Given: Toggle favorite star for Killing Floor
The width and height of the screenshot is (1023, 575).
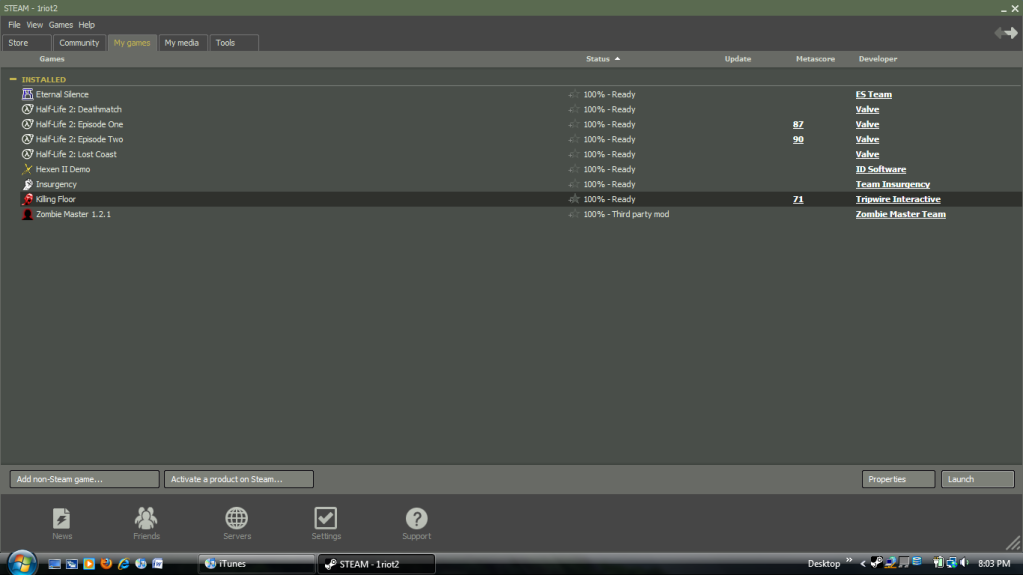Looking at the screenshot, I should coord(573,199).
